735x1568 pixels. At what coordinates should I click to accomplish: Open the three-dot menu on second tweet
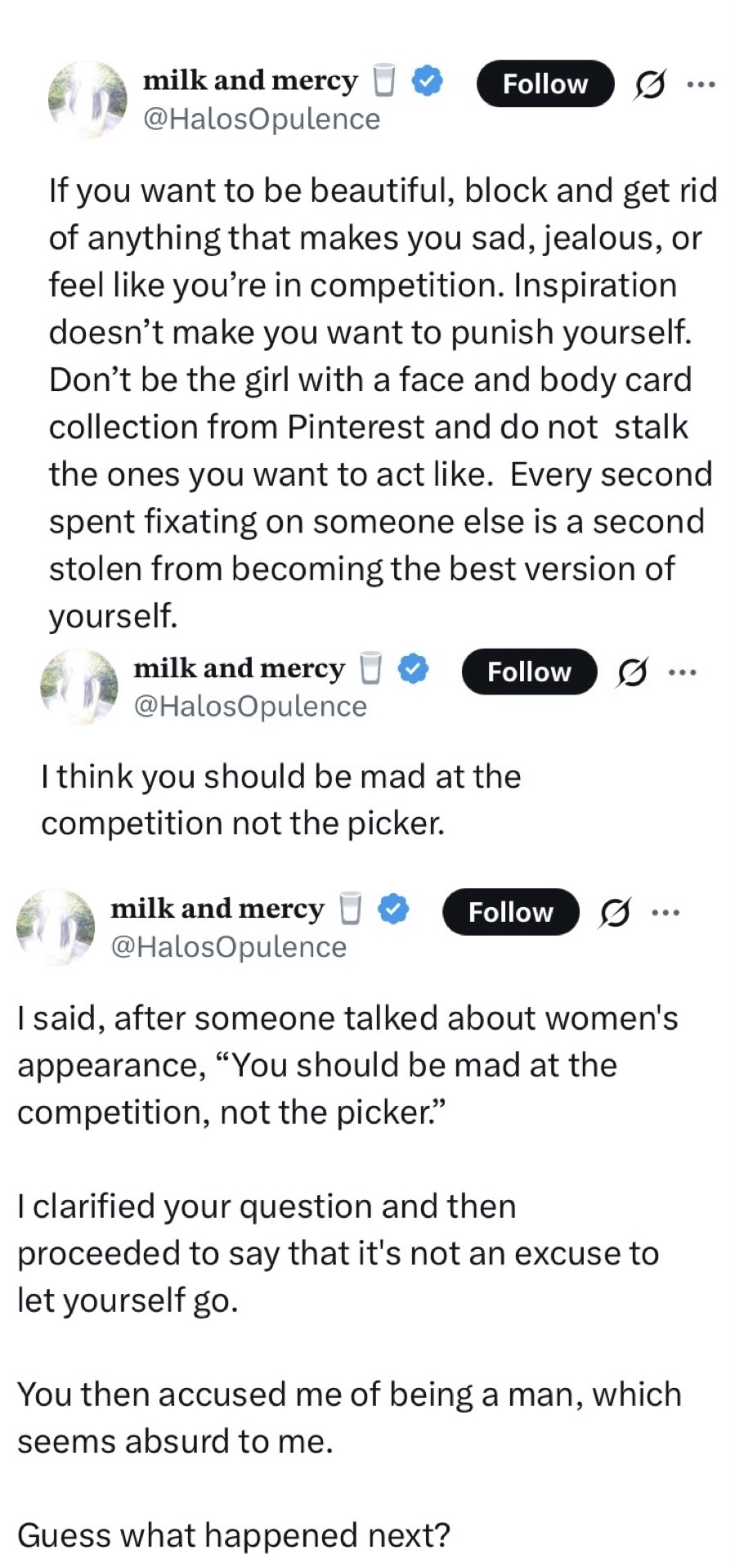[682, 672]
